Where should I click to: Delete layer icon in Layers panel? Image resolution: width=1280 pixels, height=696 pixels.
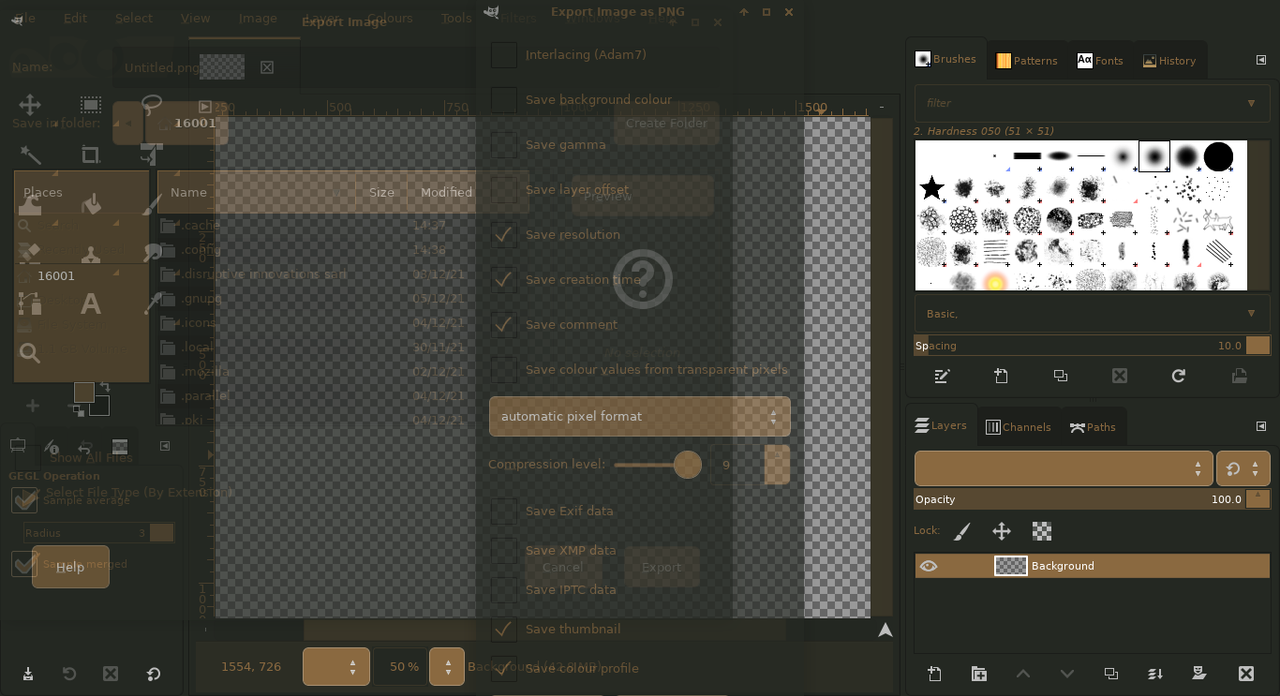[1246, 674]
